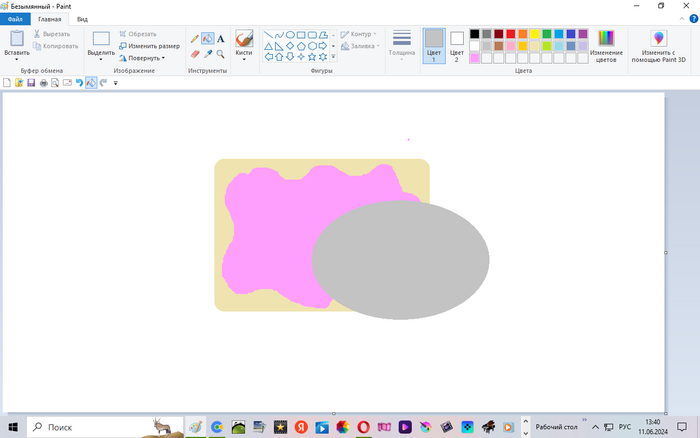This screenshot has height=438, width=700.
Task: Expand the Выделить selection dropdown
Action: [x=101, y=58]
